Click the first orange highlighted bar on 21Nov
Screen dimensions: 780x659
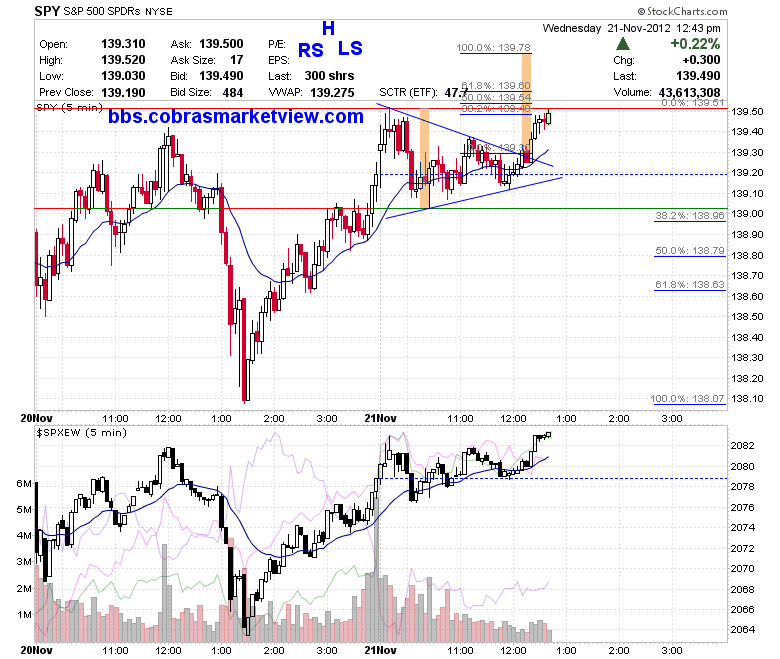pyautogui.click(x=424, y=159)
